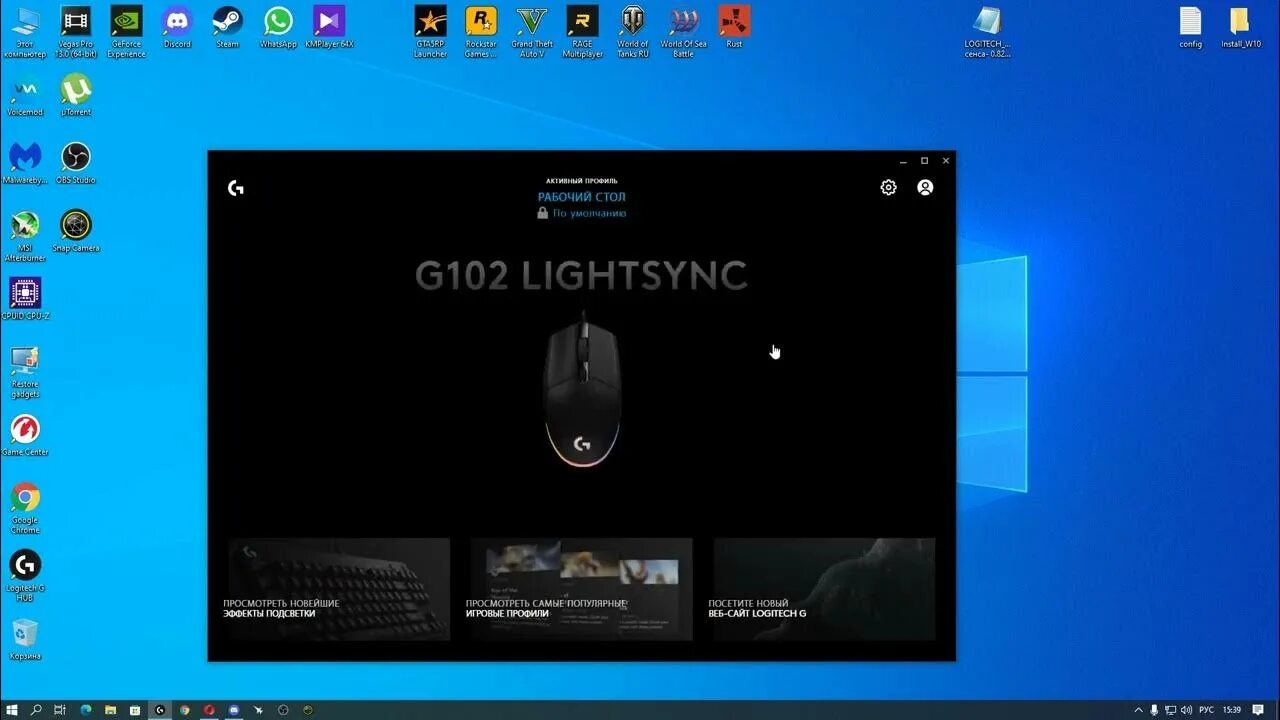Open Game Center desktop shortcut
The height and width of the screenshot is (720, 1280).
click(x=25, y=435)
